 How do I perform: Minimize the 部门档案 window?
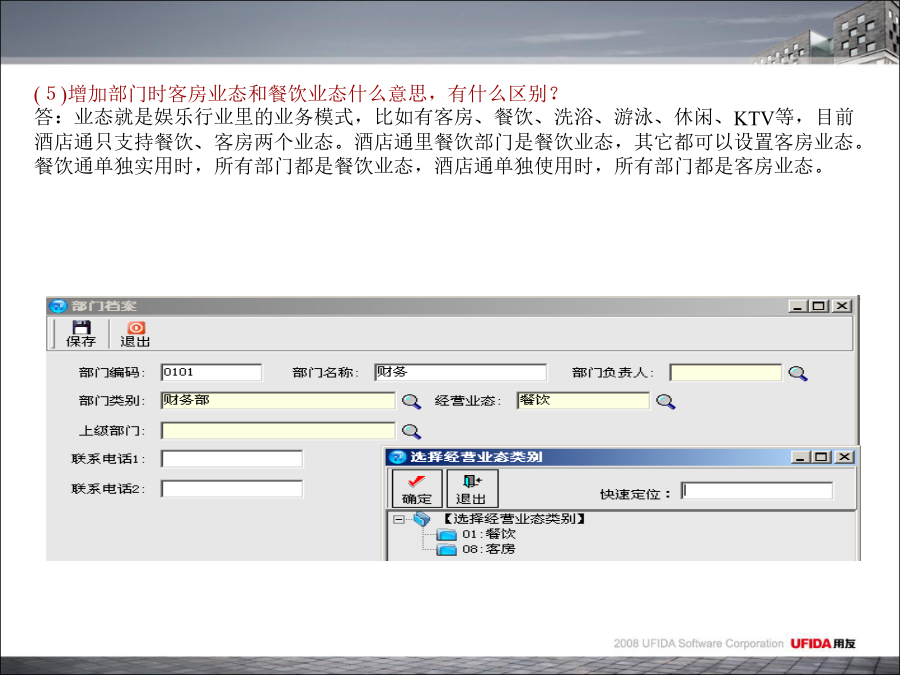798,306
